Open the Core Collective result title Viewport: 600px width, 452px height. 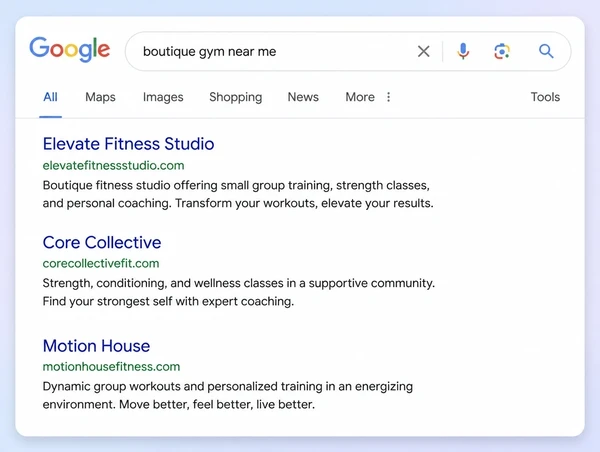[102, 243]
